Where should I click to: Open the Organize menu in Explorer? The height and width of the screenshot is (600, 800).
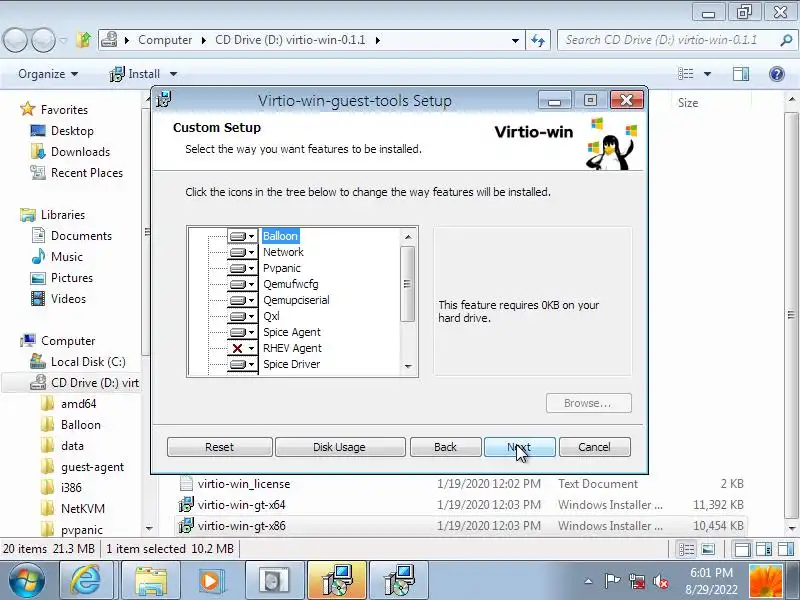tap(48, 74)
